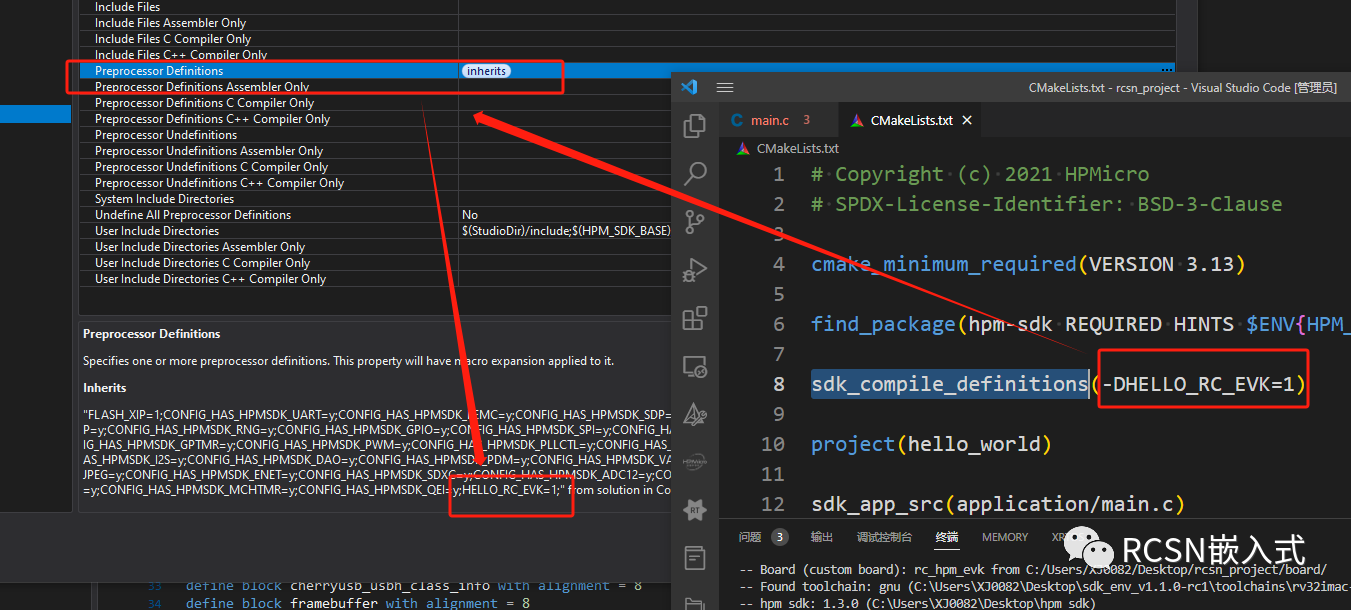The height and width of the screenshot is (610, 1351).
Task: Click the problems count badge 3 in panel
Action: pos(780,537)
